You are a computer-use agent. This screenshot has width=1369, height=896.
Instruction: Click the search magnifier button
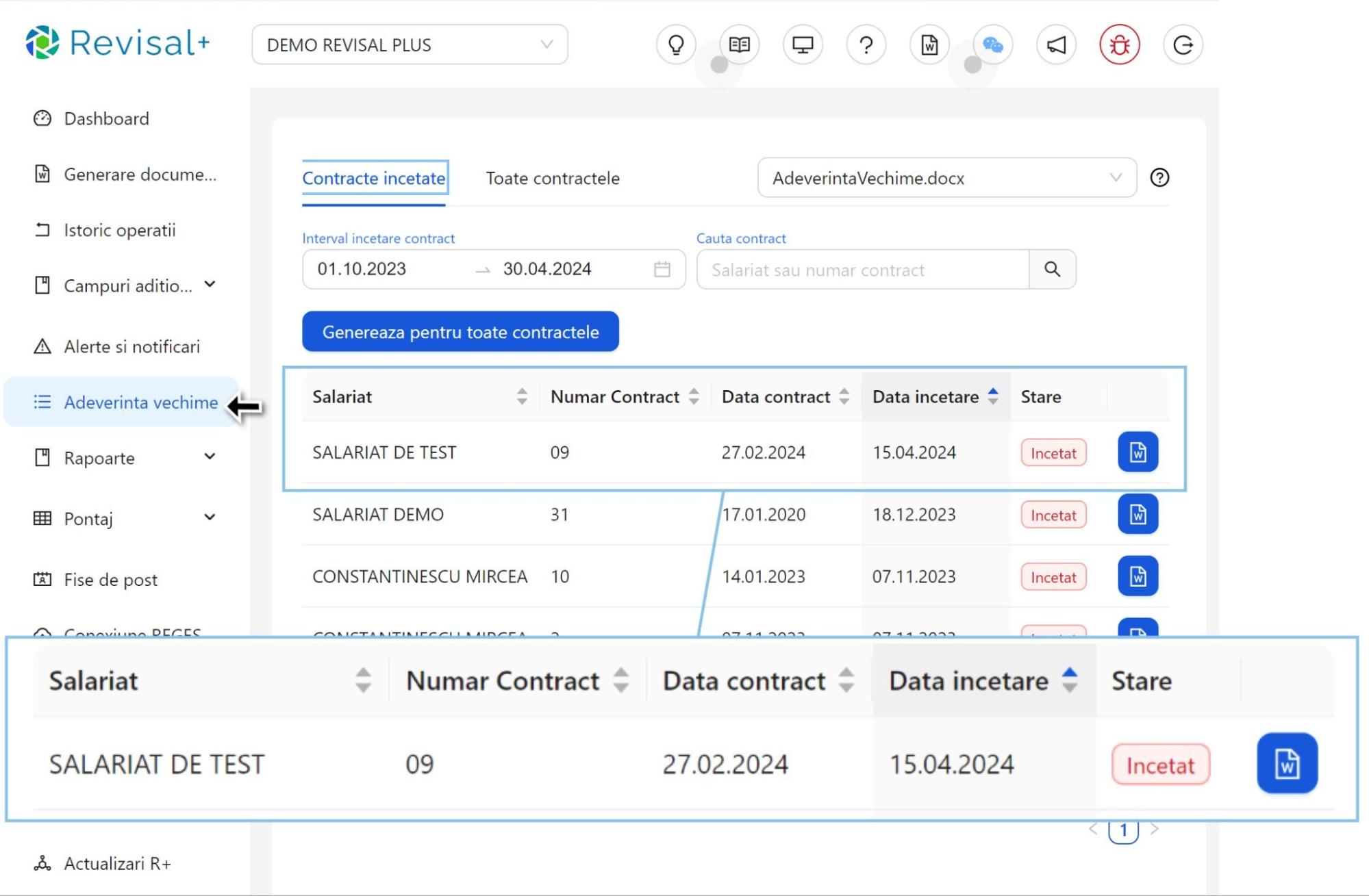click(x=1052, y=270)
